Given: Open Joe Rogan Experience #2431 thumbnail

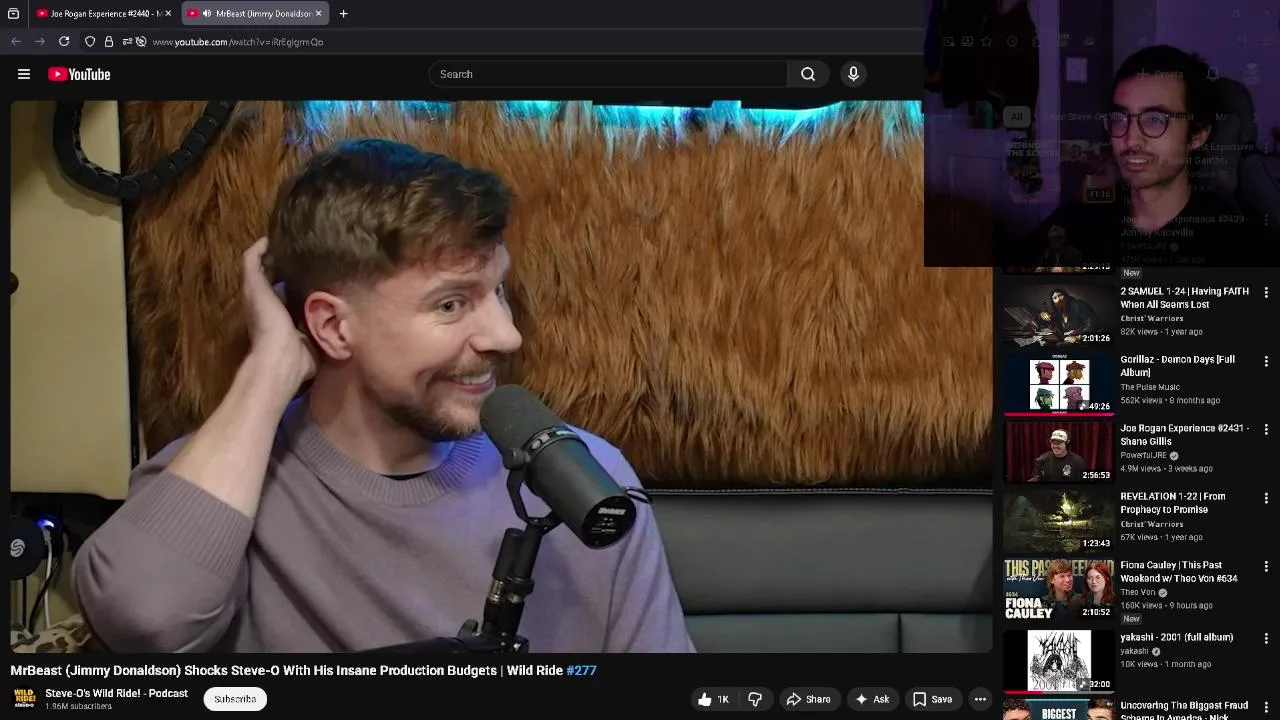Looking at the screenshot, I should 1058,452.
